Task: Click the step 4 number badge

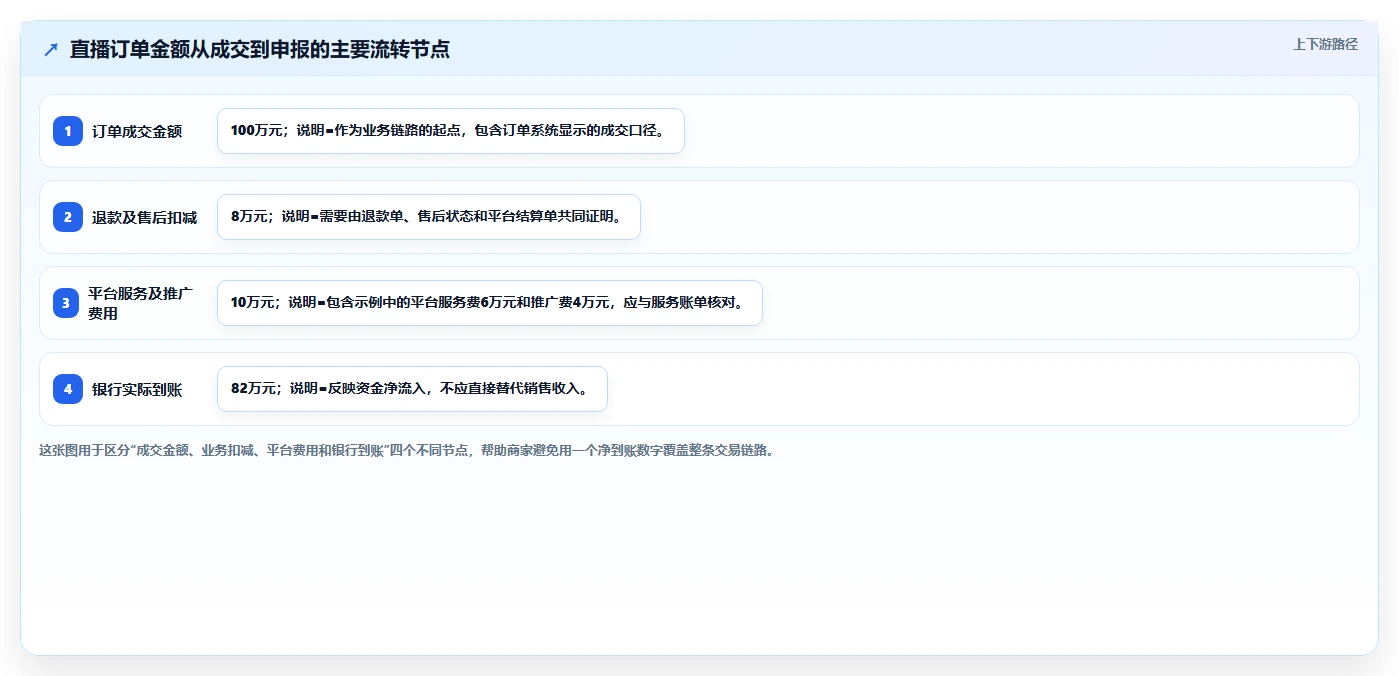Action: 68,389
